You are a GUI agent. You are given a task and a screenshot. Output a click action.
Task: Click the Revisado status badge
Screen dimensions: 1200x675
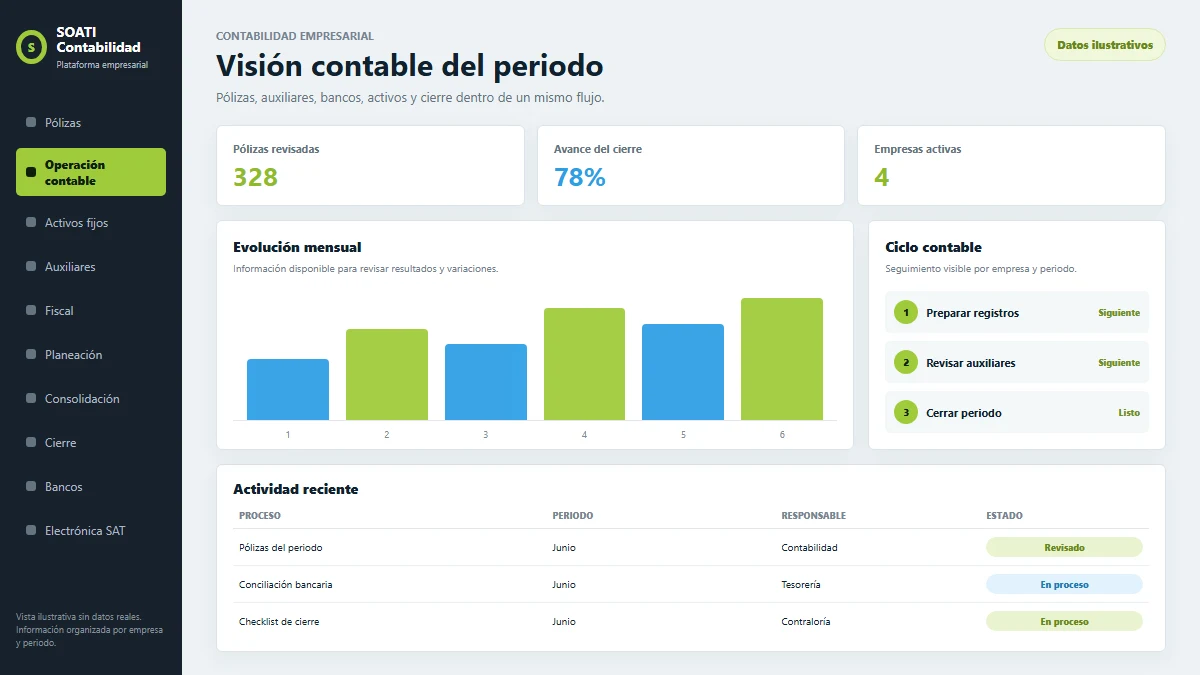(1064, 547)
